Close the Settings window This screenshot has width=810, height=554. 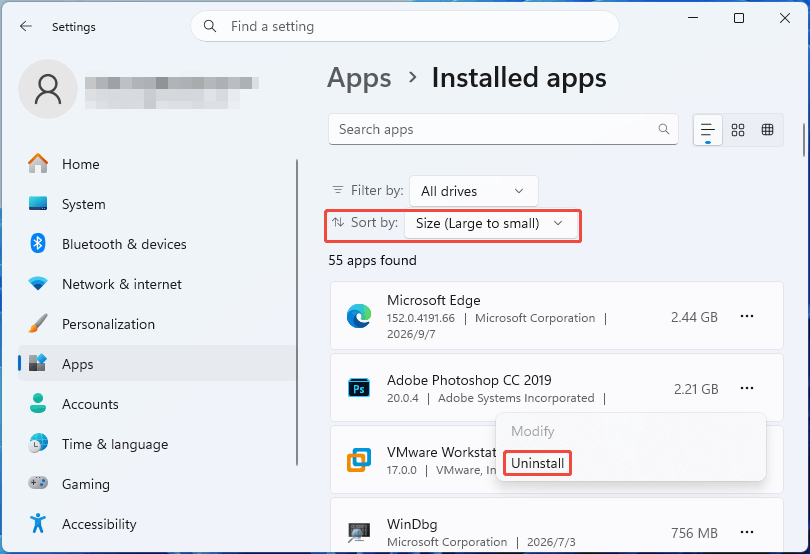click(785, 18)
